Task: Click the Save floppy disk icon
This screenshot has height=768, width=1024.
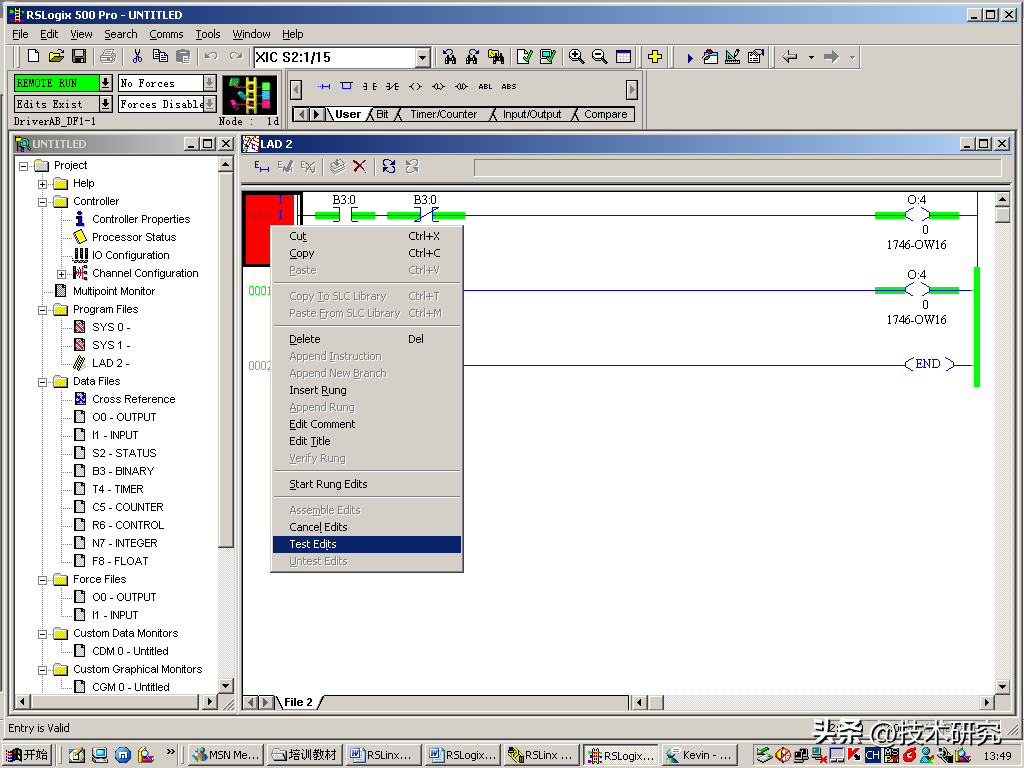Action: [x=78, y=57]
